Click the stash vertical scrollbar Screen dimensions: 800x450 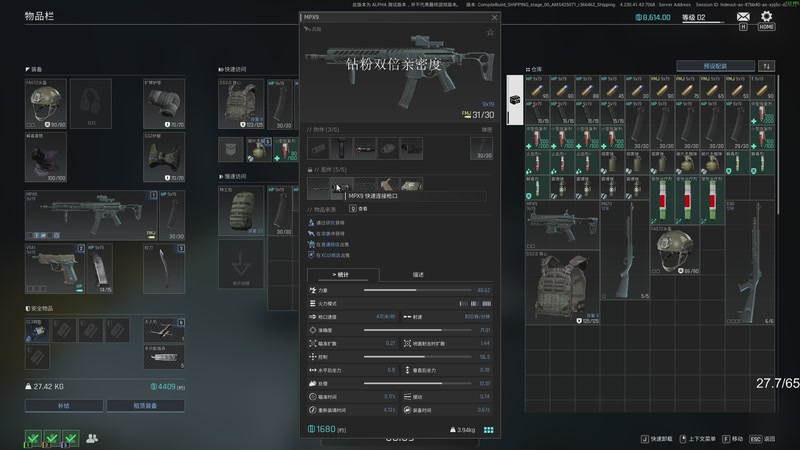tap(778, 145)
